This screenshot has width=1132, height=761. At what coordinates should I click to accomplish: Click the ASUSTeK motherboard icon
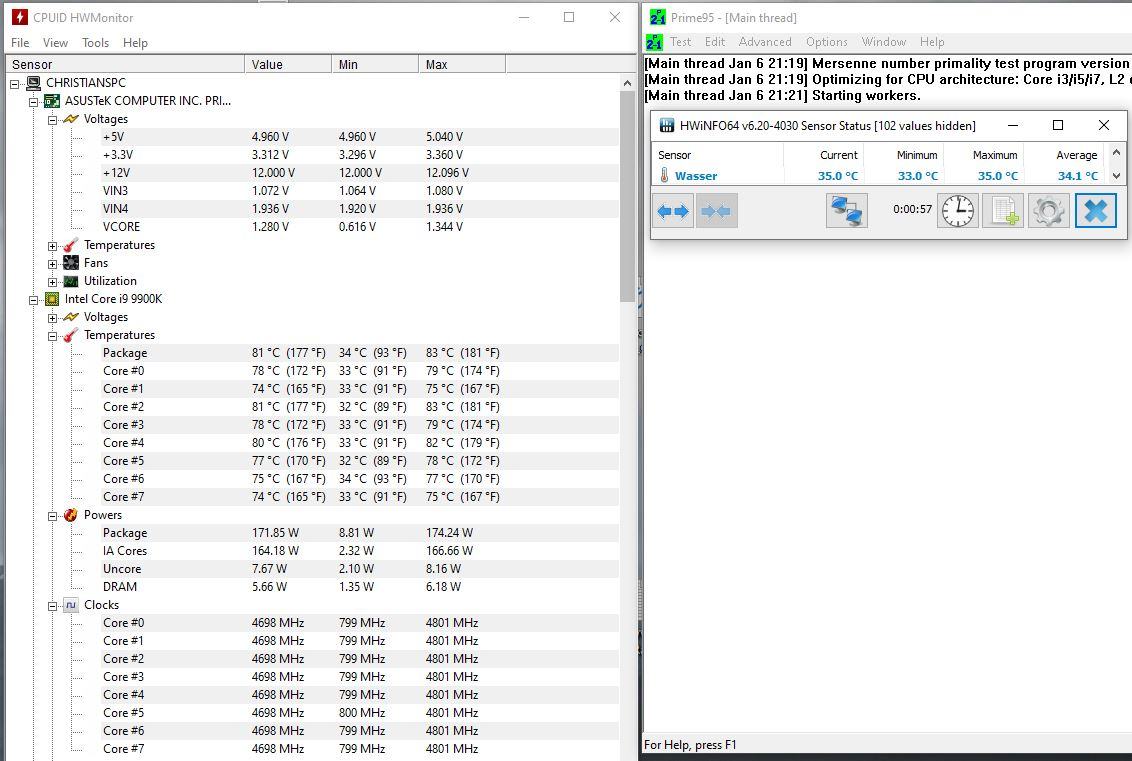pyautogui.click(x=52, y=101)
